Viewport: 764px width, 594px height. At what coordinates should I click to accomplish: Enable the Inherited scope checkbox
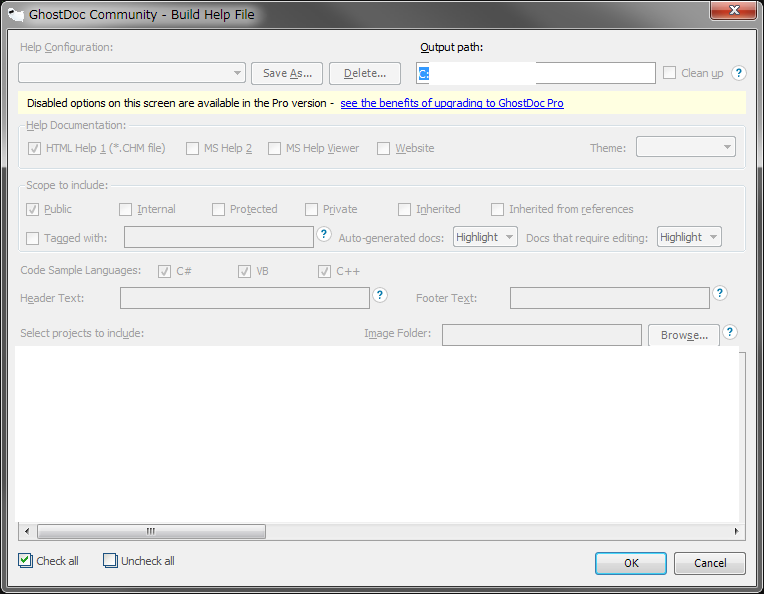coord(404,210)
